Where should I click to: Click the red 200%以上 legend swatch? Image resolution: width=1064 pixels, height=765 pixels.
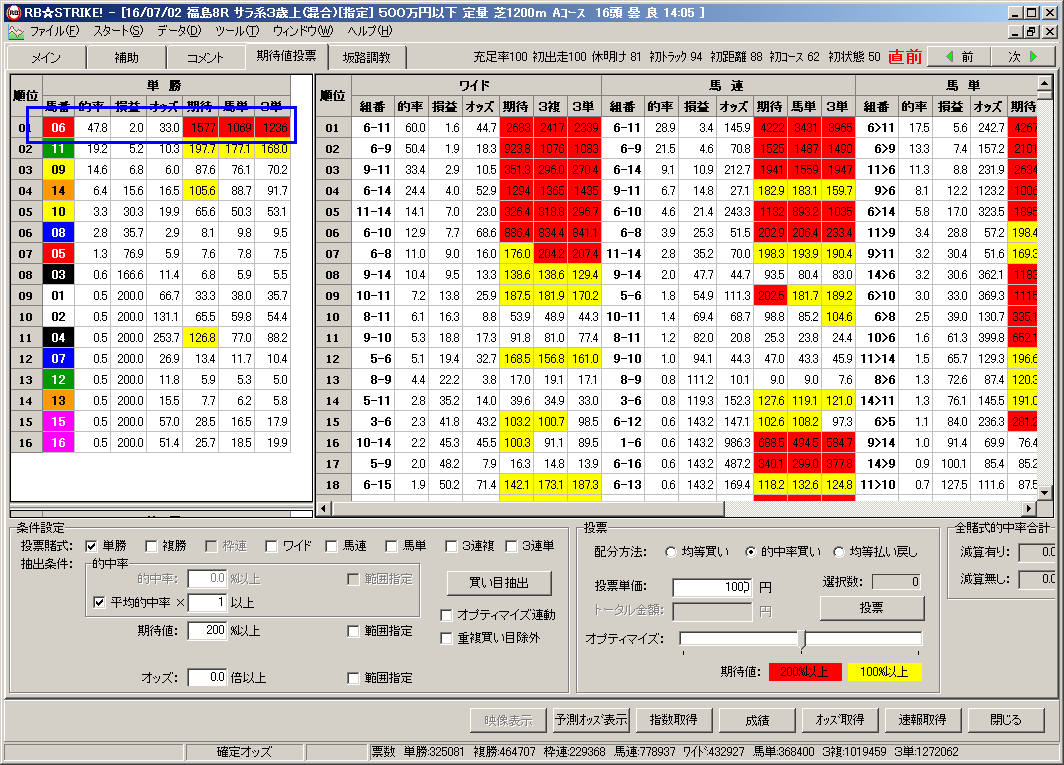pos(805,672)
